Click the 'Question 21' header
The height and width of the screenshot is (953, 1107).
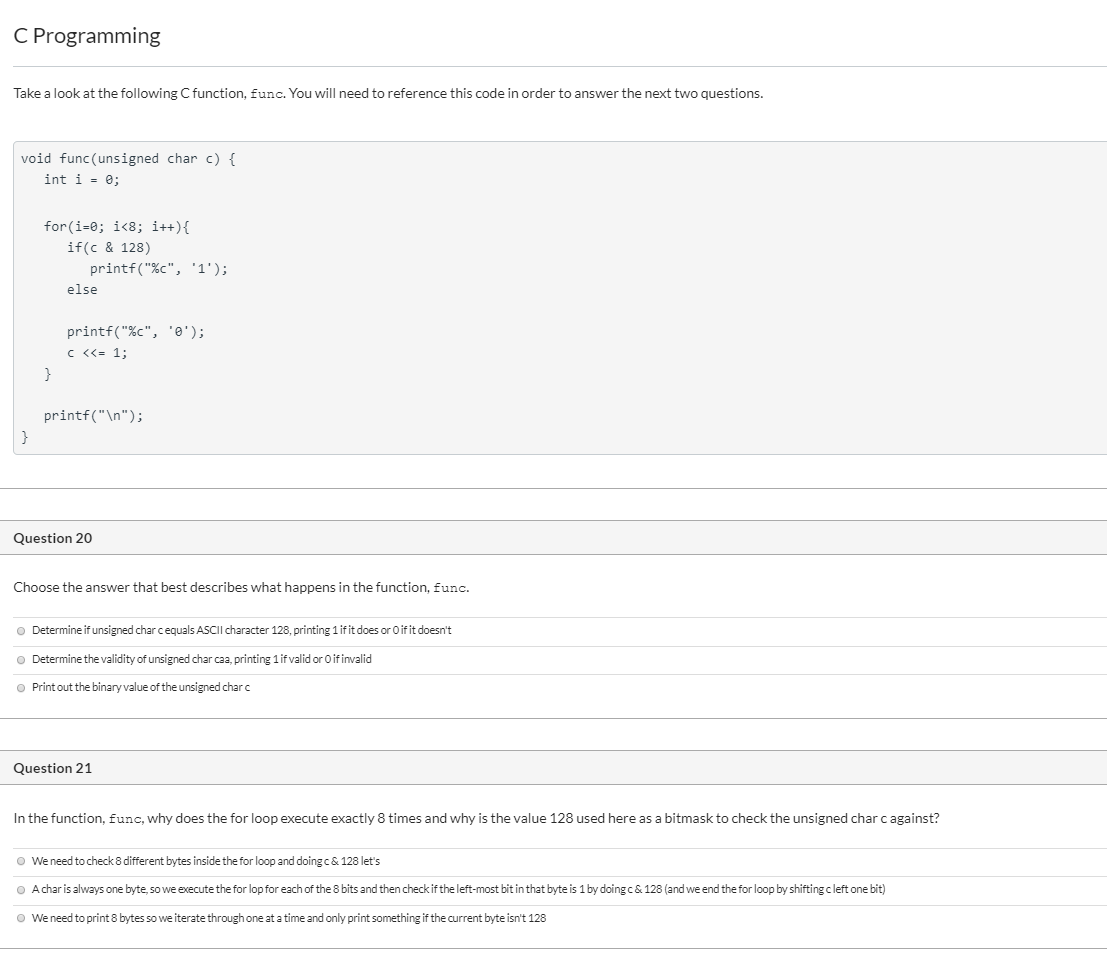53,768
